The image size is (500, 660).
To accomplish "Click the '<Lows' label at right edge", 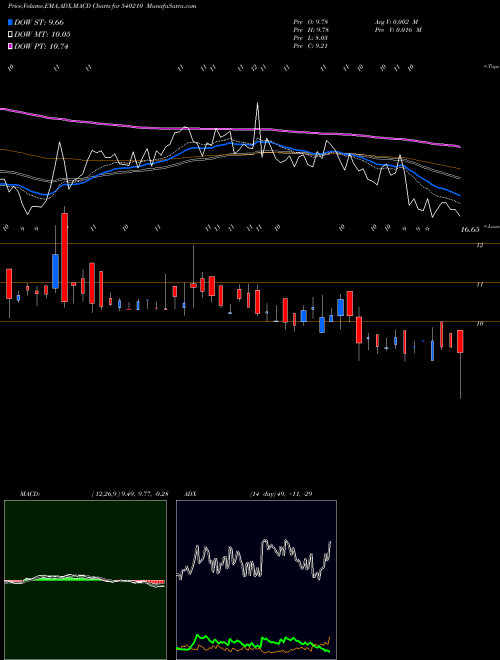I will 491,226.
